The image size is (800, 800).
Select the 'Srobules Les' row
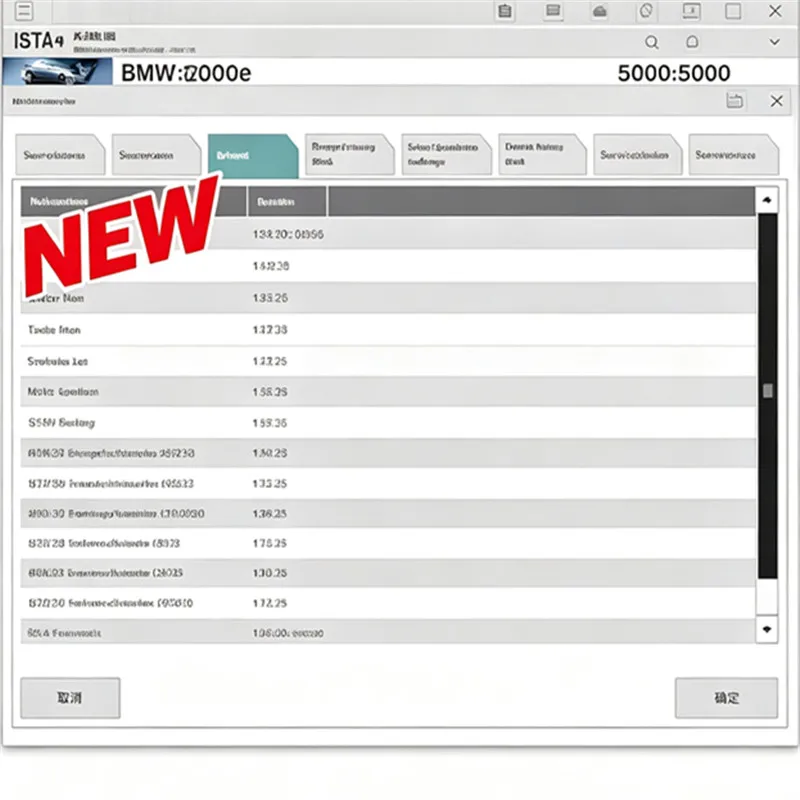point(388,361)
